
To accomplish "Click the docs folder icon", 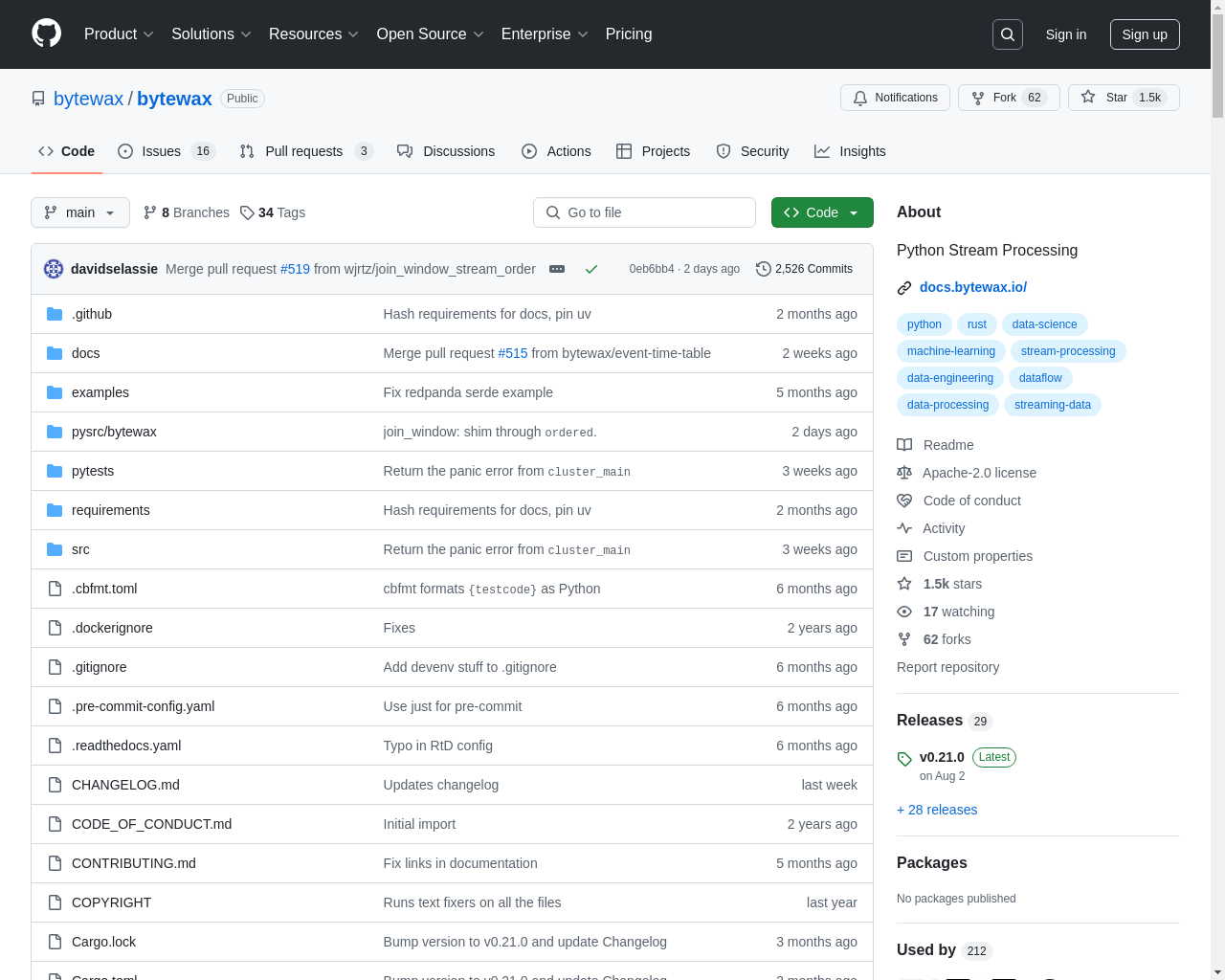I will [x=55, y=353].
